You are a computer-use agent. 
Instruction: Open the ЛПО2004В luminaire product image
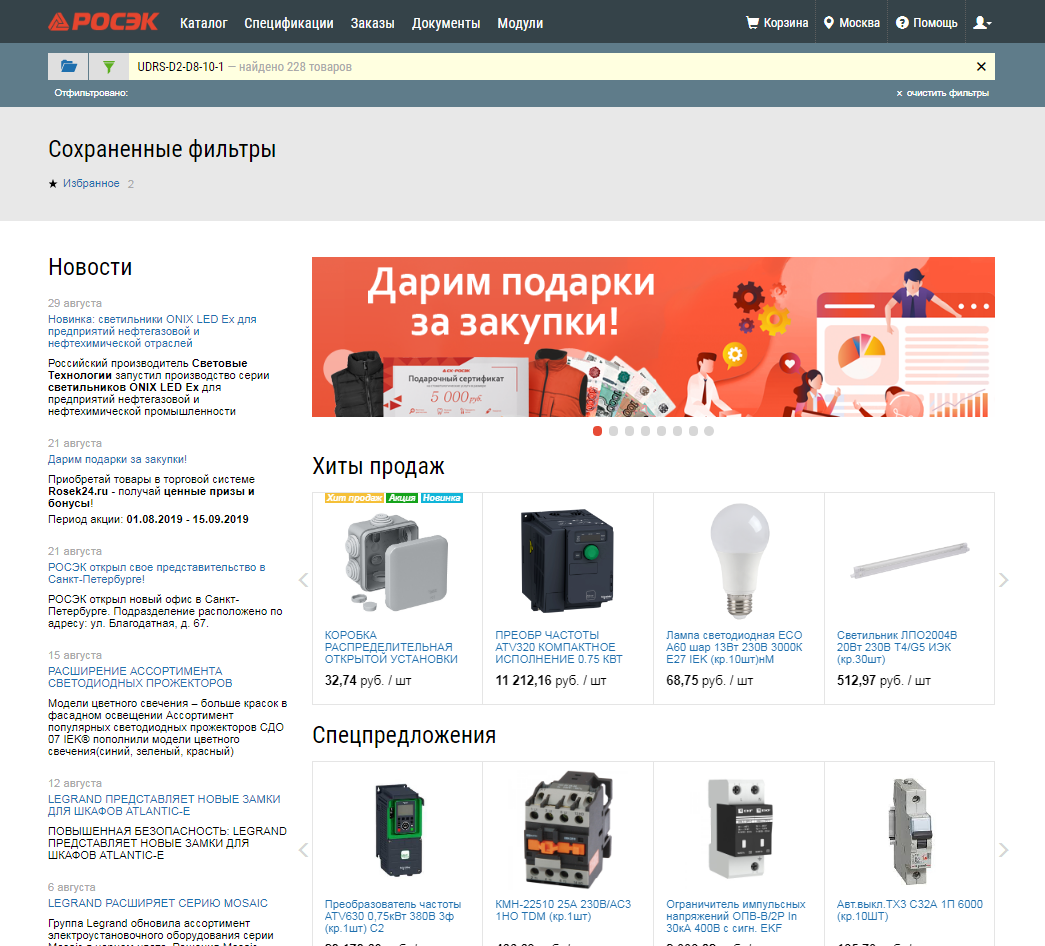[x=910, y=560]
